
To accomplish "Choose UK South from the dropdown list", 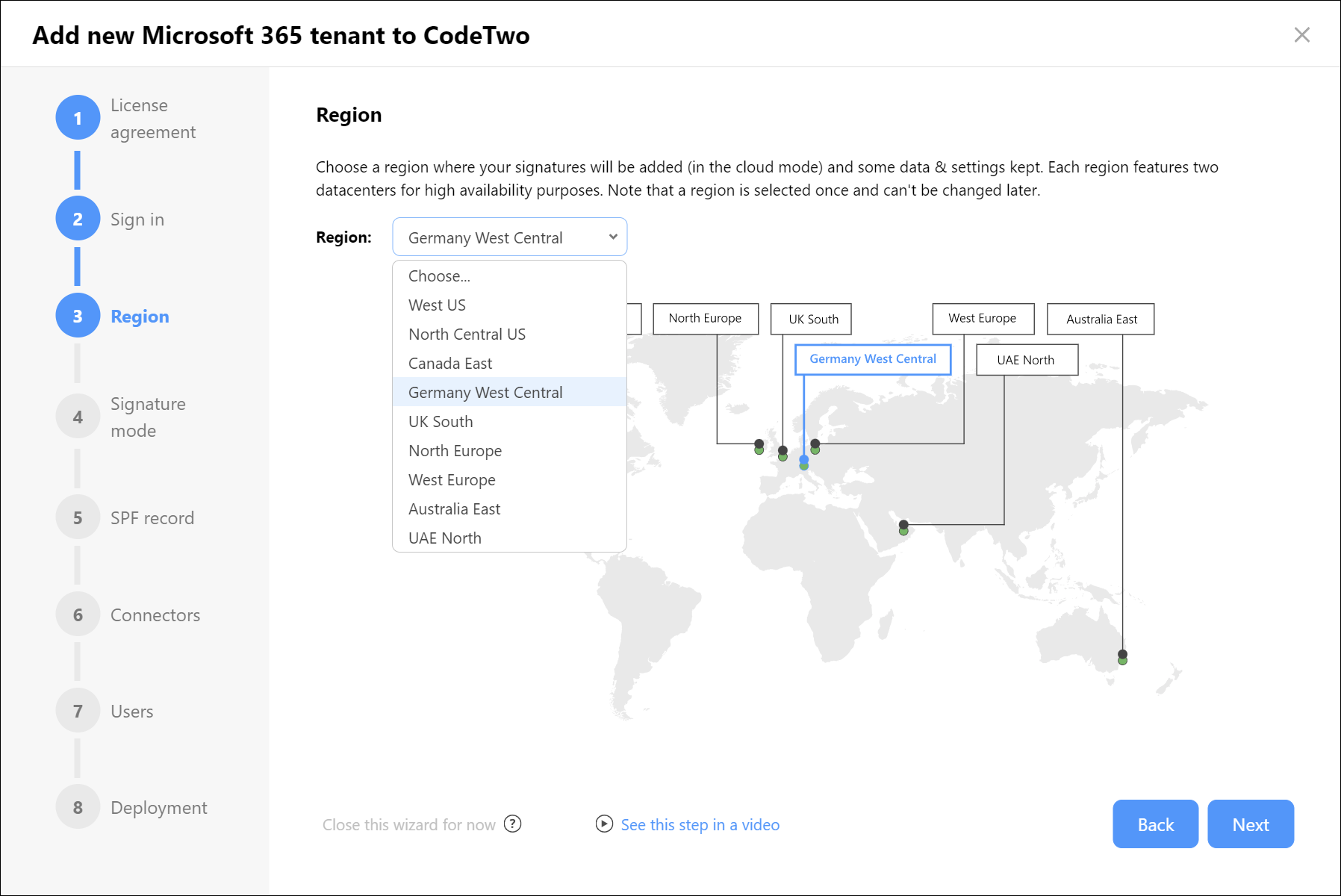I will click(509, 421).
